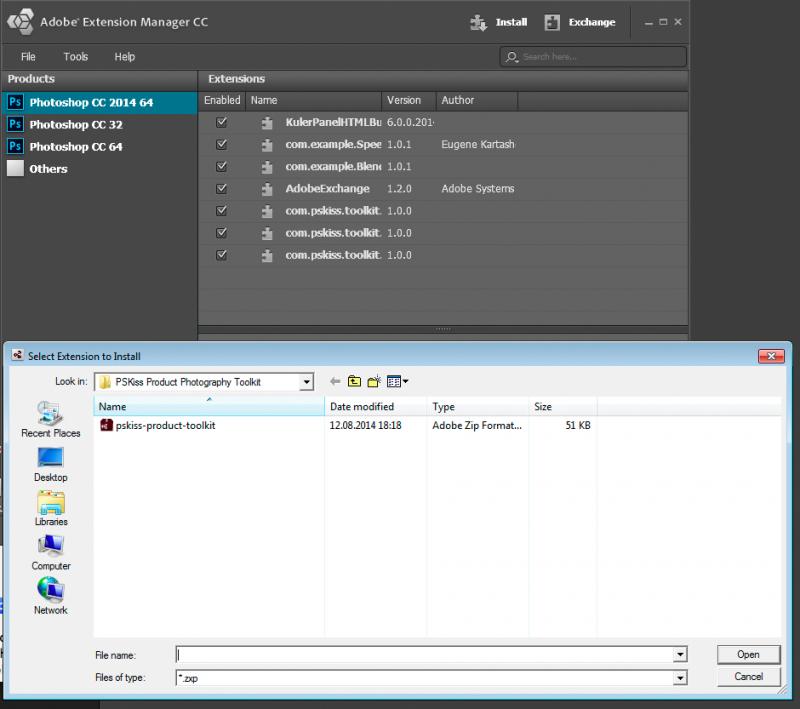Screen dimensions: 800x709
Task: Click the Install button in Extension Manager
Action: click(x=498, y=22)
